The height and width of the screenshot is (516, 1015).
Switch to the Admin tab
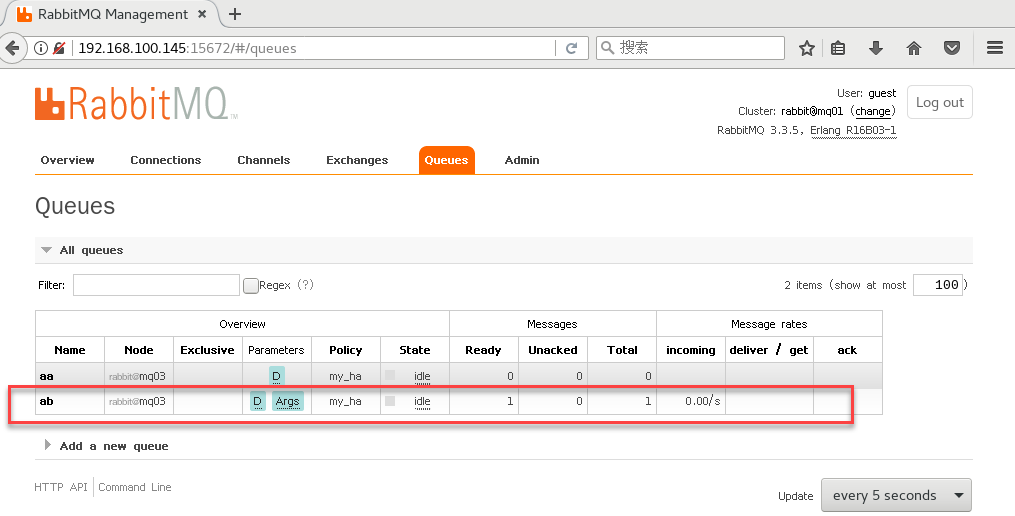pos(522,161)
